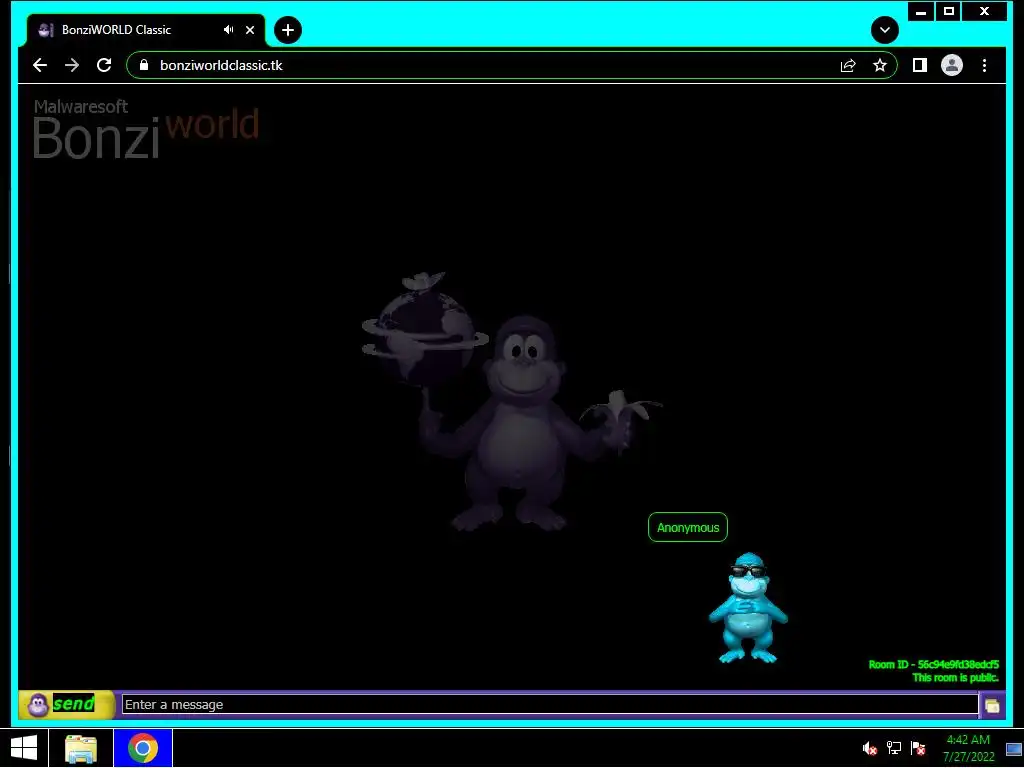Open Chrome side panel
The height and width of the screenshot is (768, 1024).
[x=920, y=65]
